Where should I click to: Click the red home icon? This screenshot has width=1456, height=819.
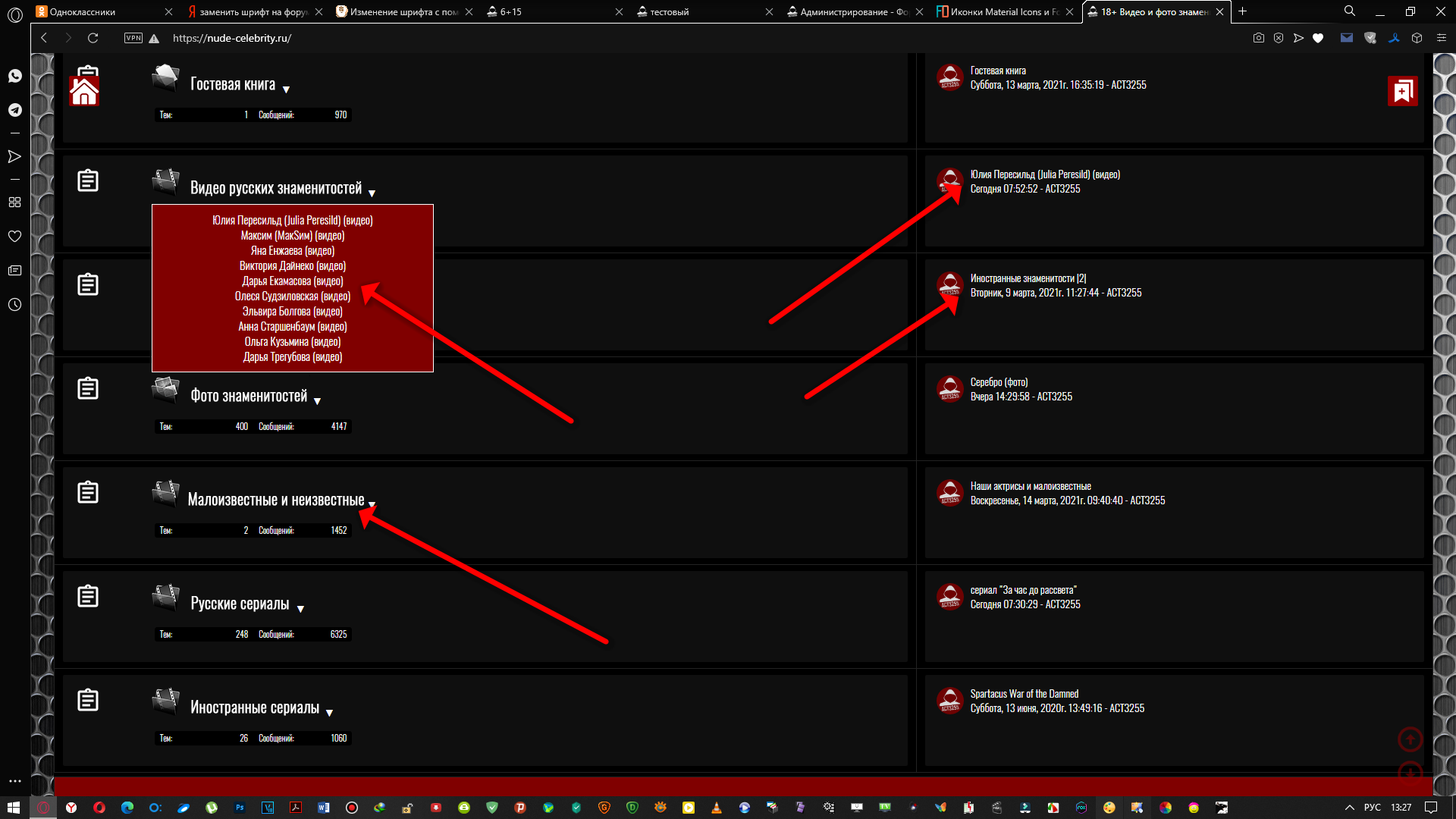pyautogui.click(x=84, y=91)
